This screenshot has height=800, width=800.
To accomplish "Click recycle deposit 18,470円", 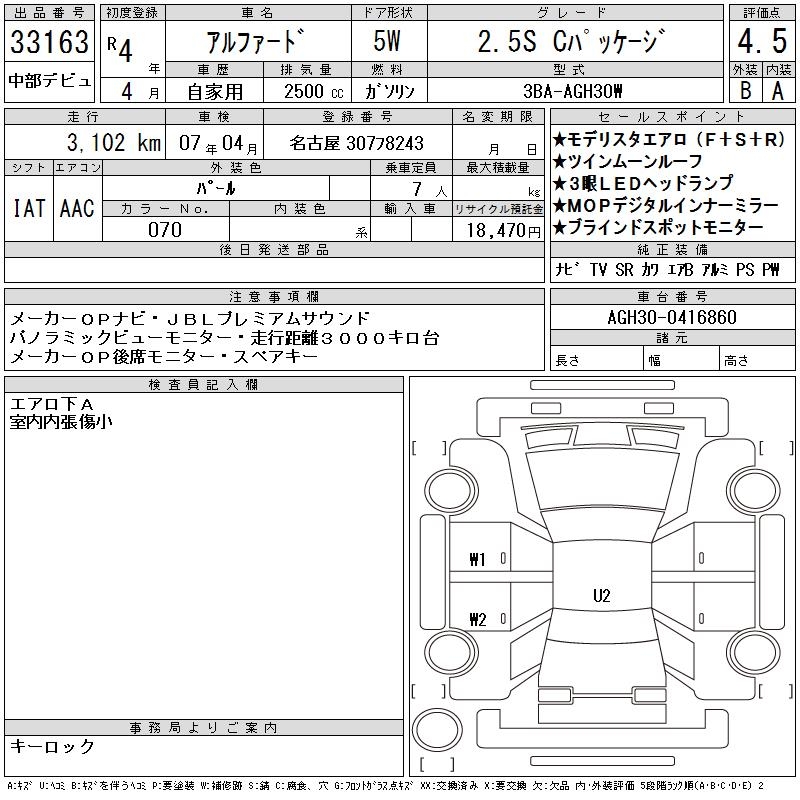I will pos(503,230).
